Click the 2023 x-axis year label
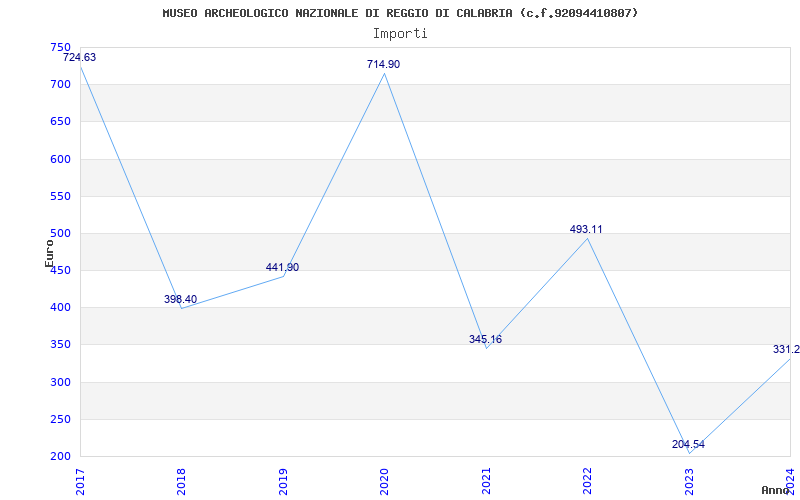 (x=689, y=480)
